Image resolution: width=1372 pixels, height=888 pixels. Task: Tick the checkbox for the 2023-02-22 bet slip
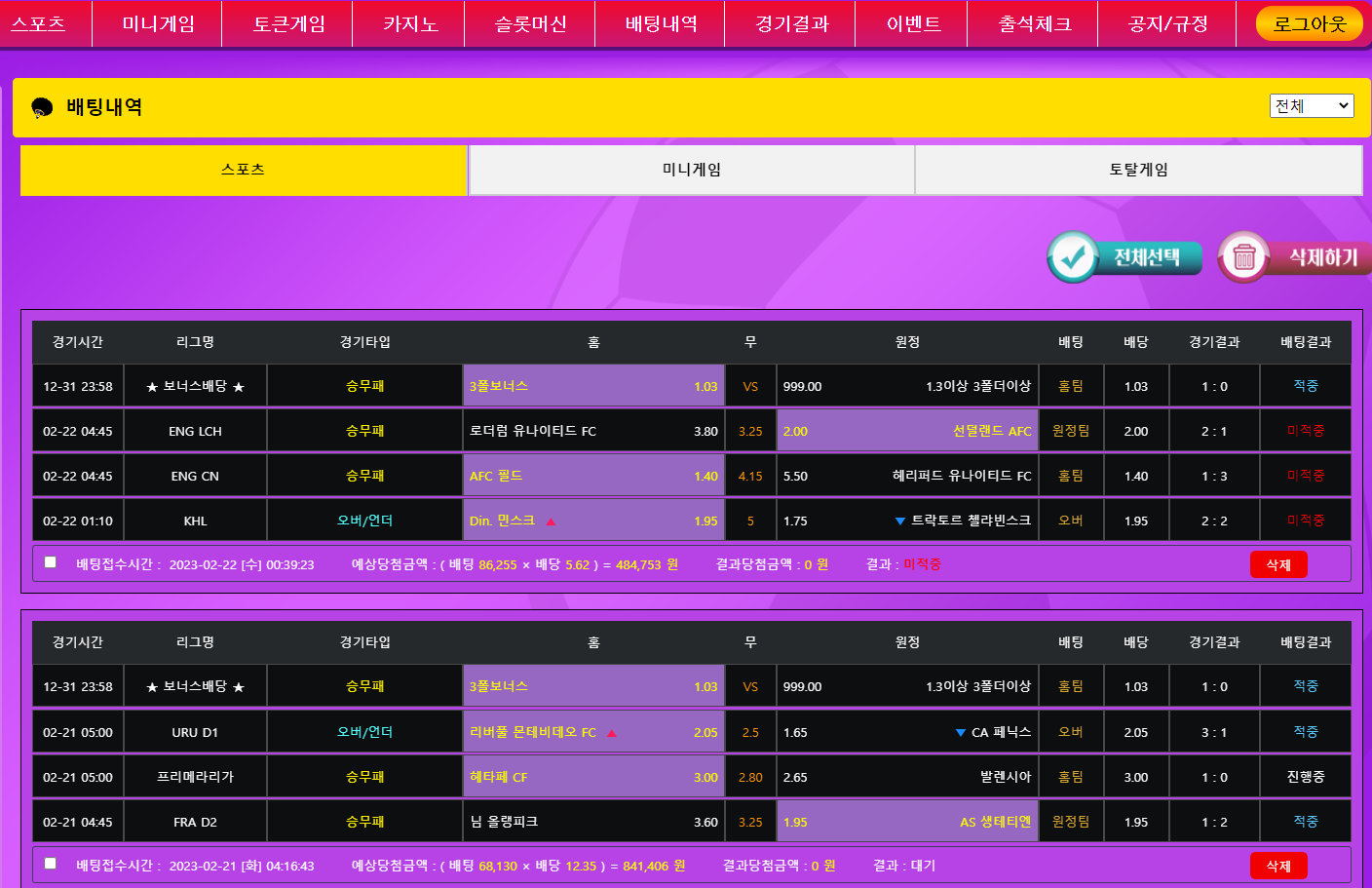[x=51, y=562]
